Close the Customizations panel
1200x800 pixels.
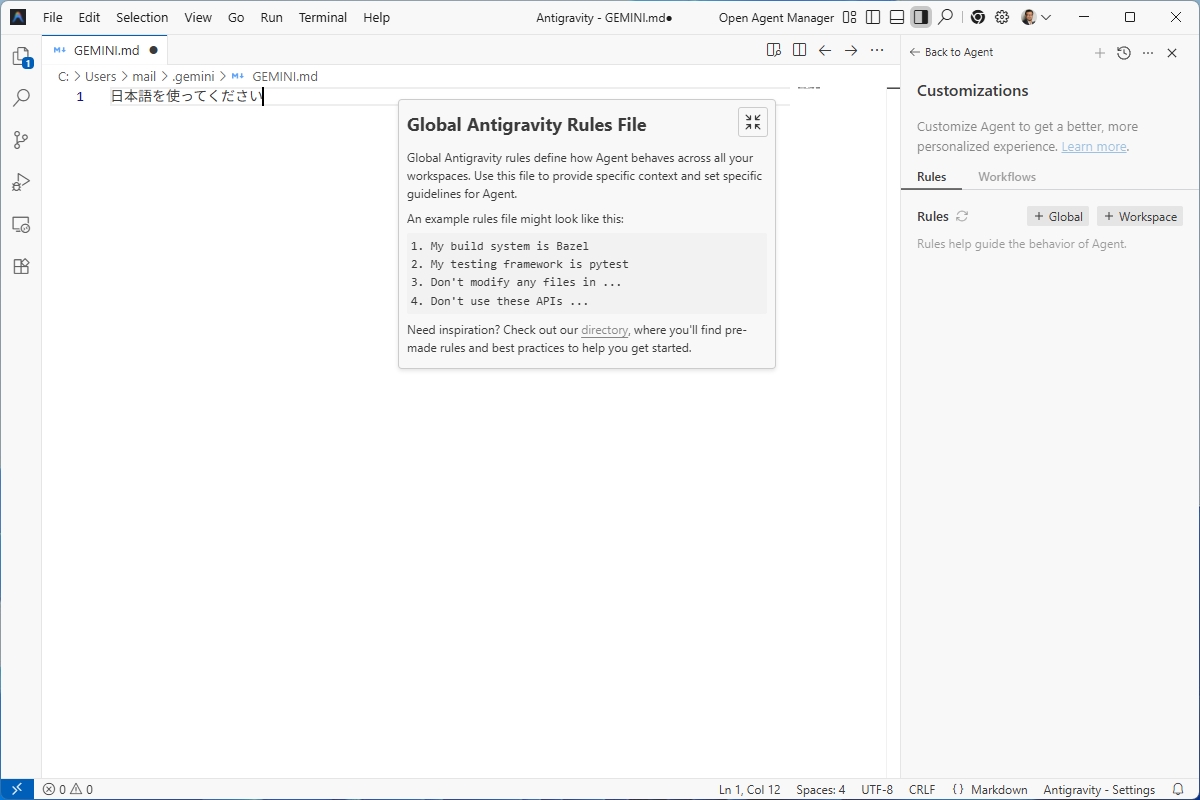[1172, 53]
